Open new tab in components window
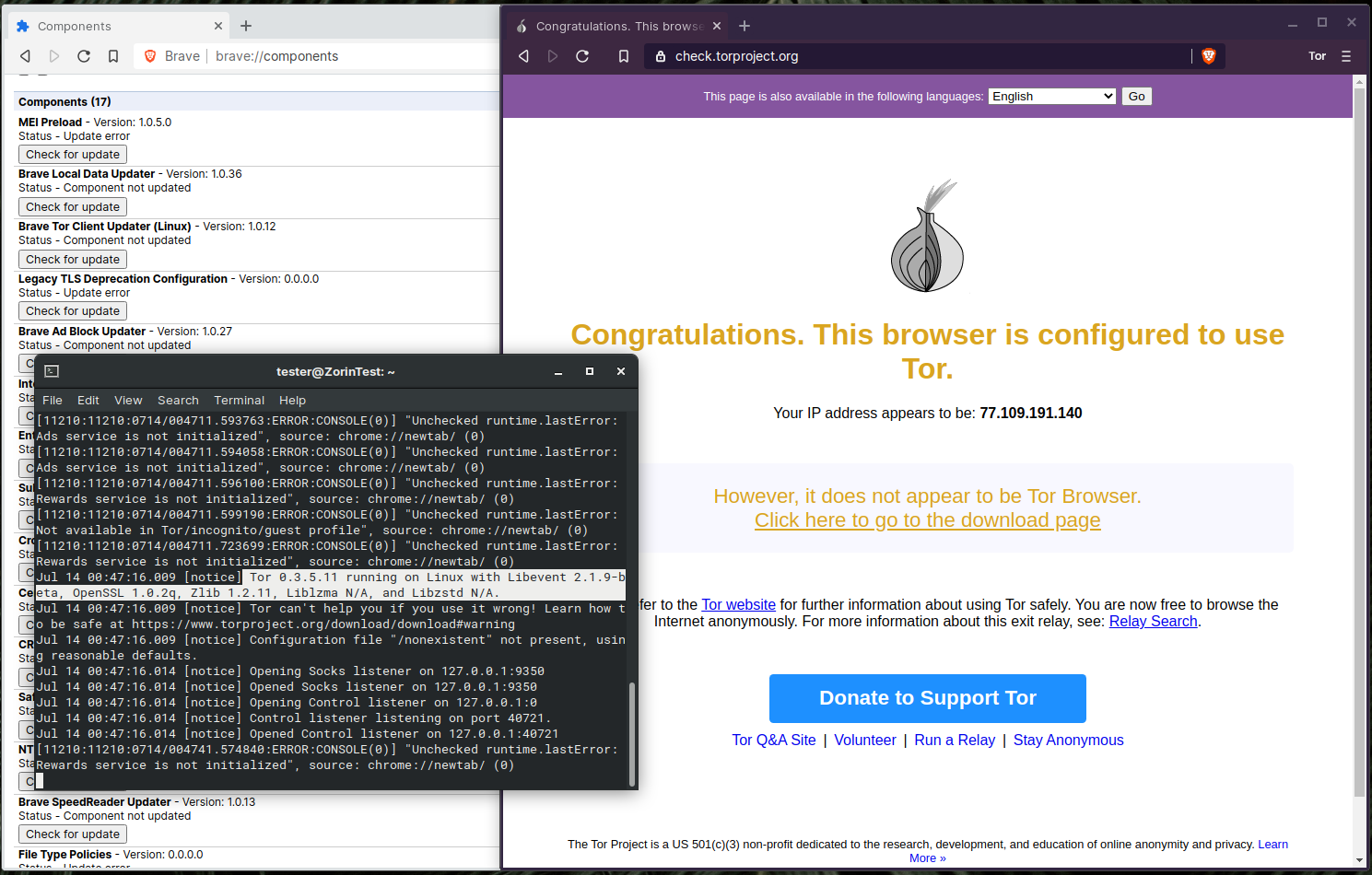The width and height of the screenshot is (1372, 875). point(246,26)
